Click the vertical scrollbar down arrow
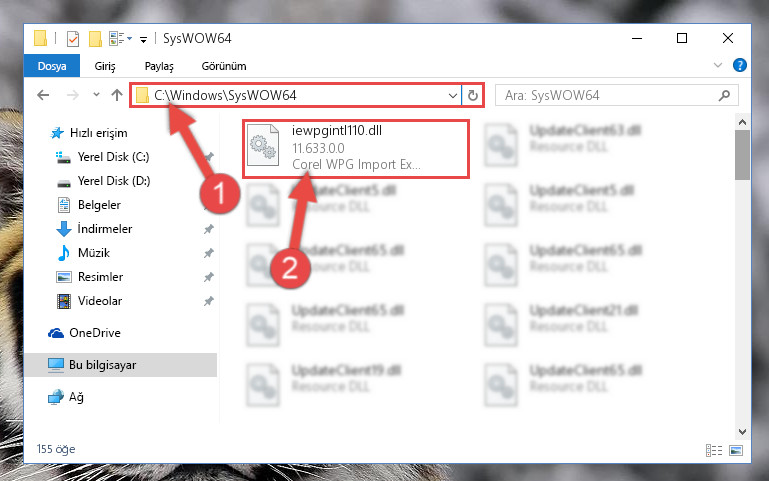769x481 pixels. pos(743,432)
